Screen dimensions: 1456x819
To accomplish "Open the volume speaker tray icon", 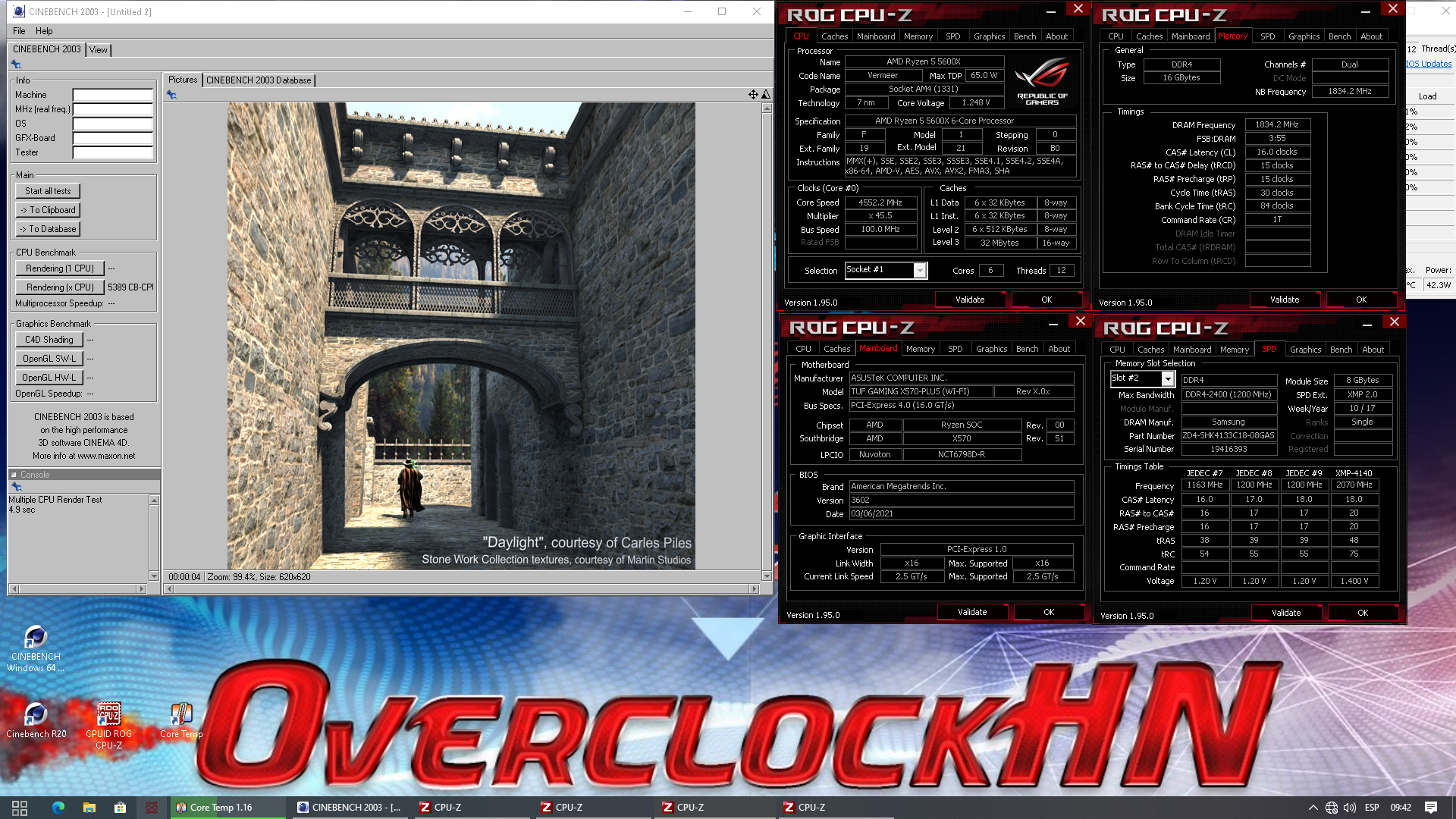I will click(x=1350, y=808).
